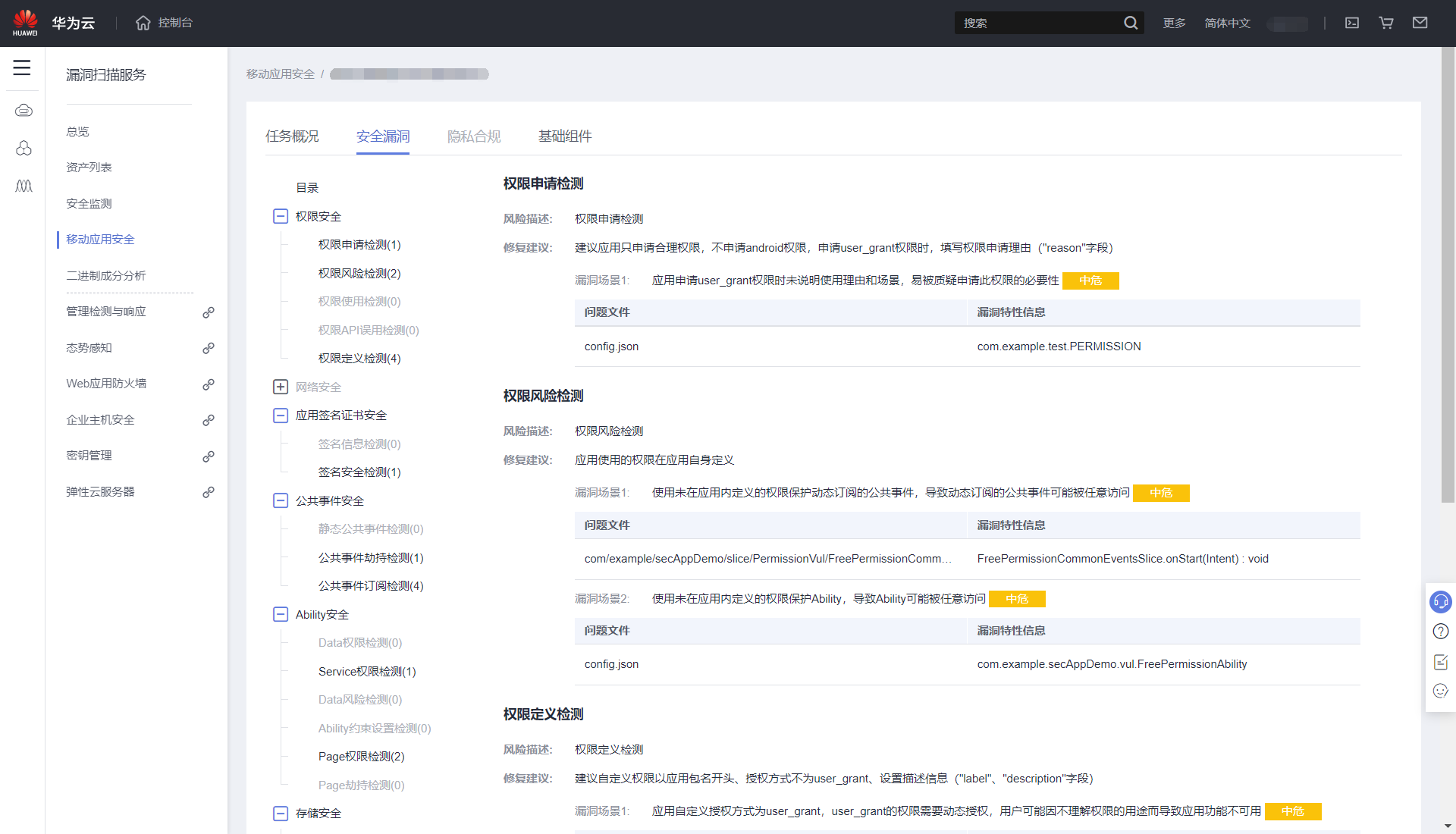This screenshot has width=1456, height=834.
Task: Open the 简体中文 language dropdown
Action: pos(1227,24)
